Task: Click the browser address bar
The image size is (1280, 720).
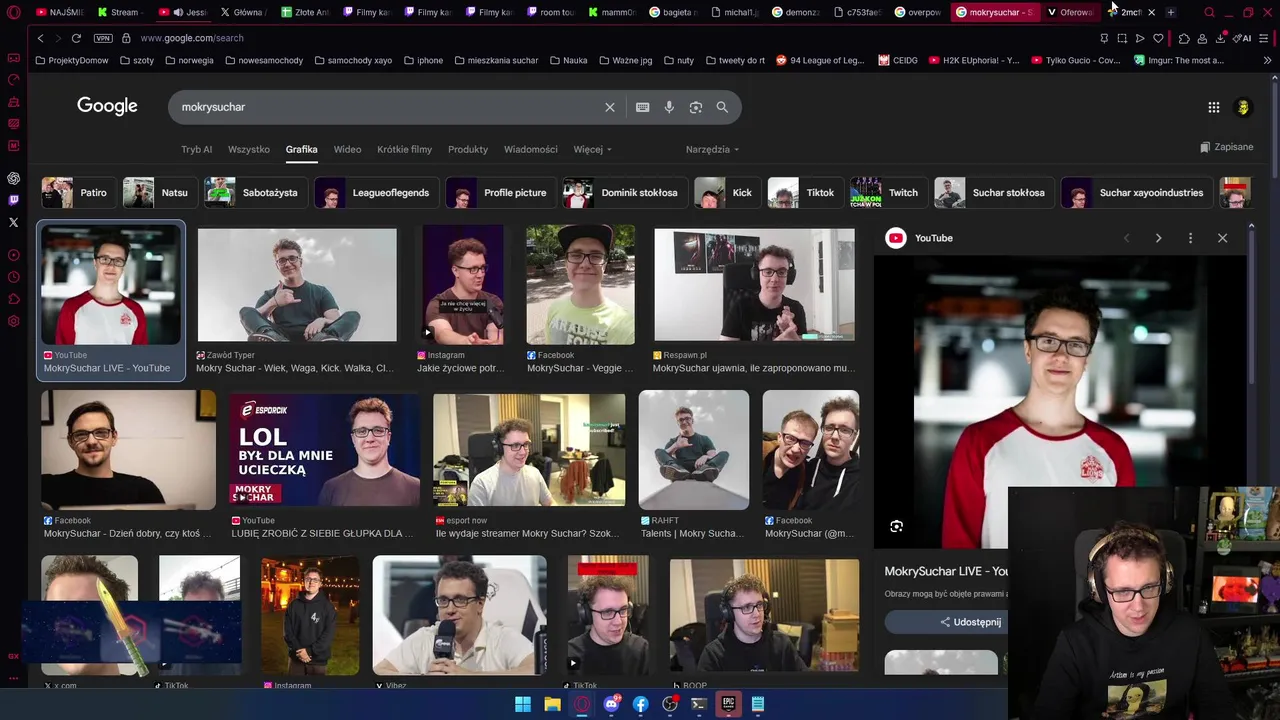Action: pyautogui.click(x=600, y=38)
